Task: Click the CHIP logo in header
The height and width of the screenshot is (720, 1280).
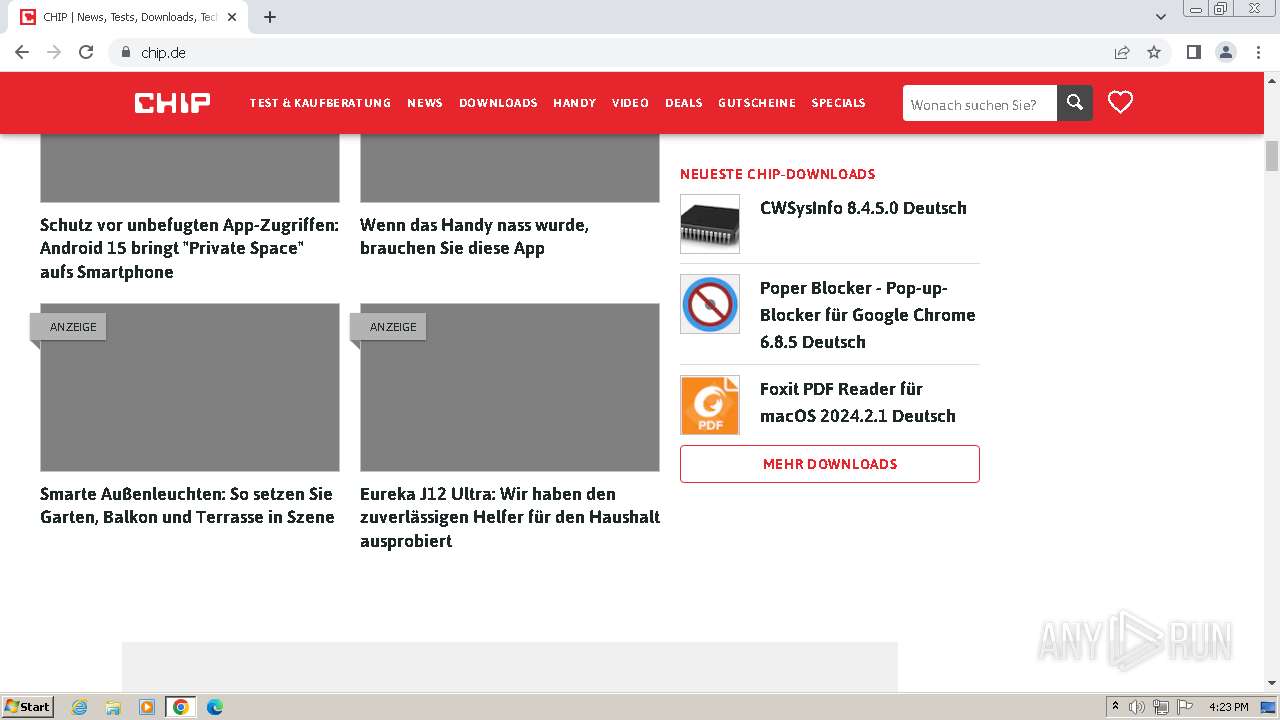Action: pos(172,103)
